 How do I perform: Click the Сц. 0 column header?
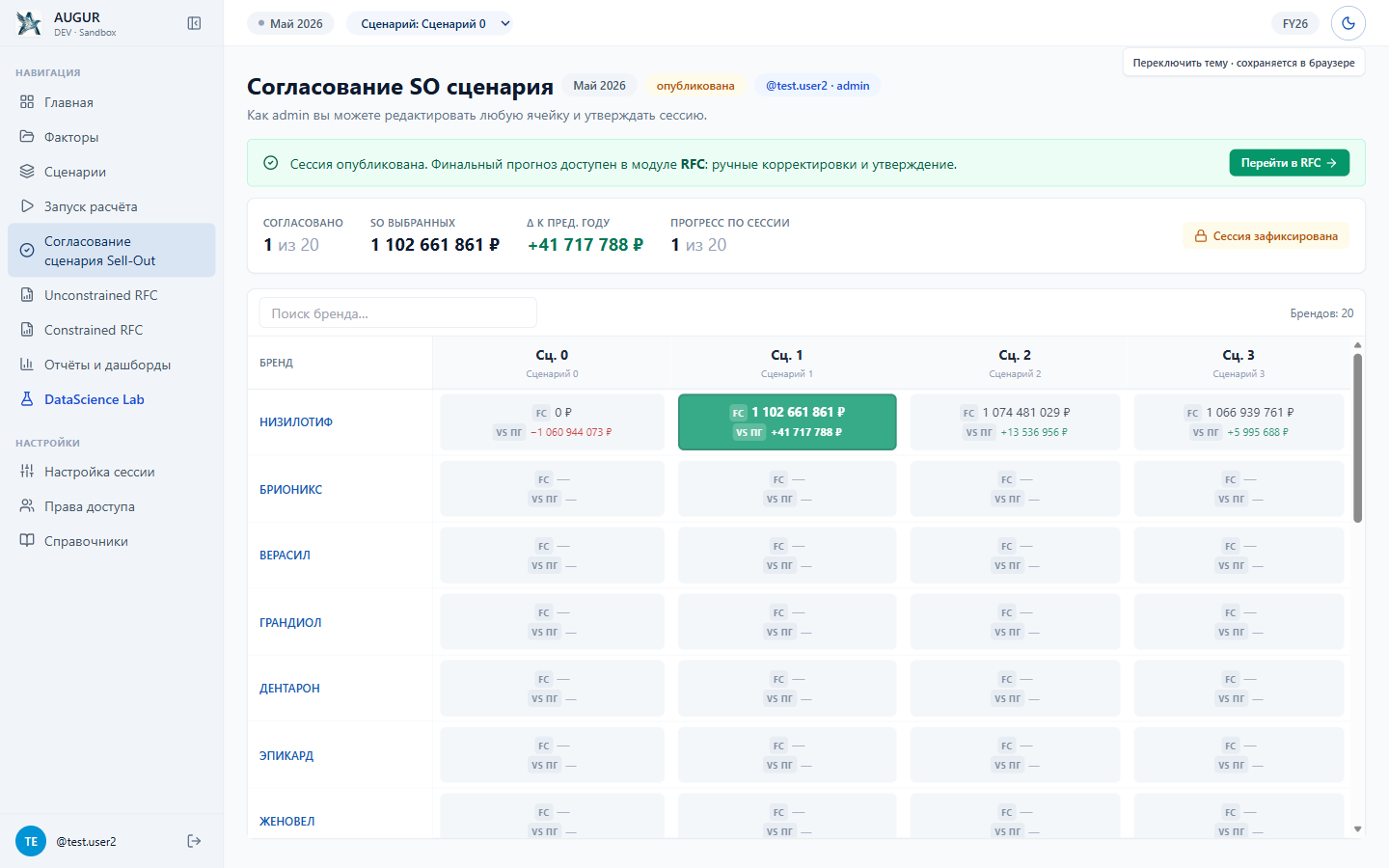tap(552, 363)
